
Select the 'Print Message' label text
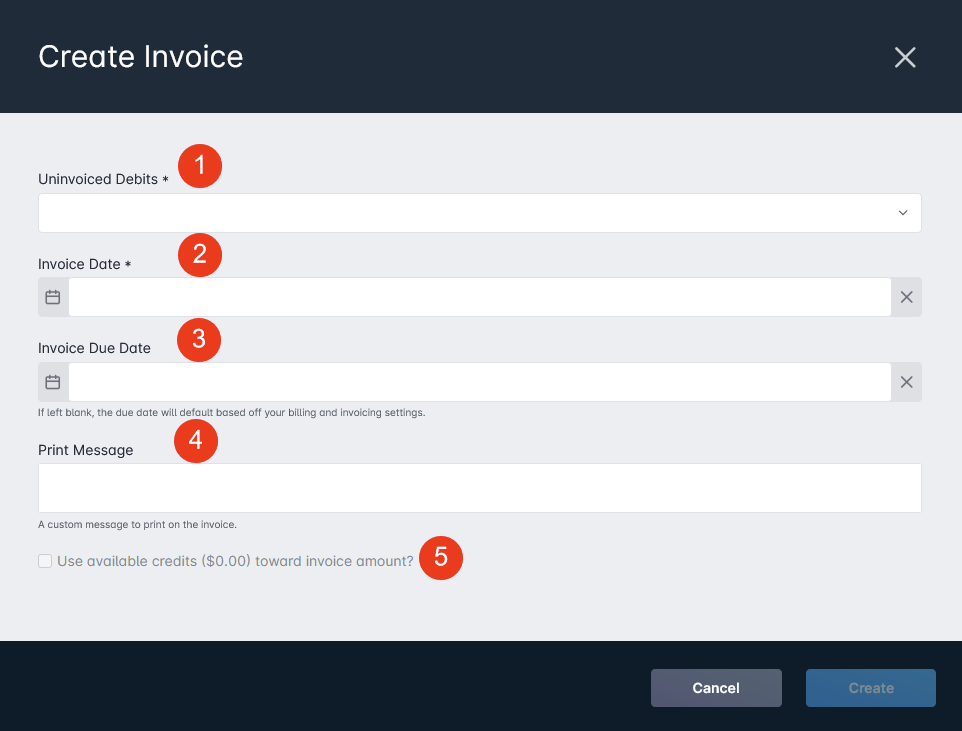click(x=86, y=450)
